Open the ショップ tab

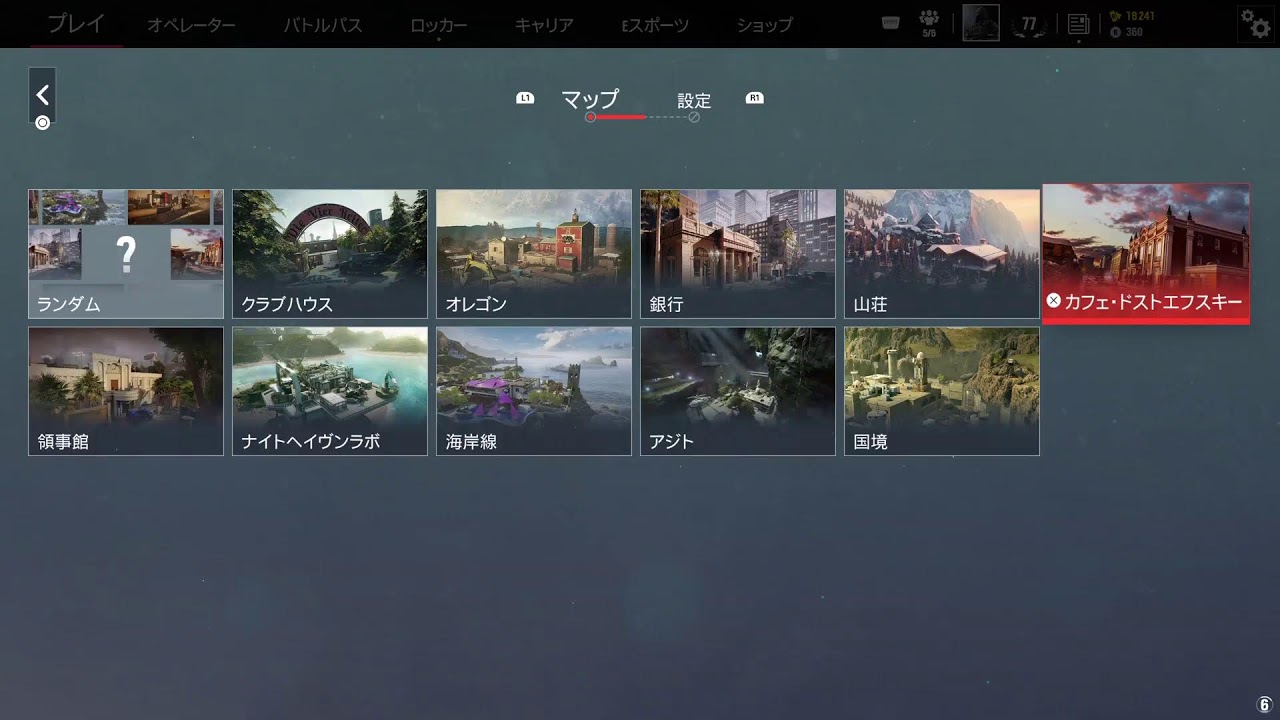[x=765, y=25]
